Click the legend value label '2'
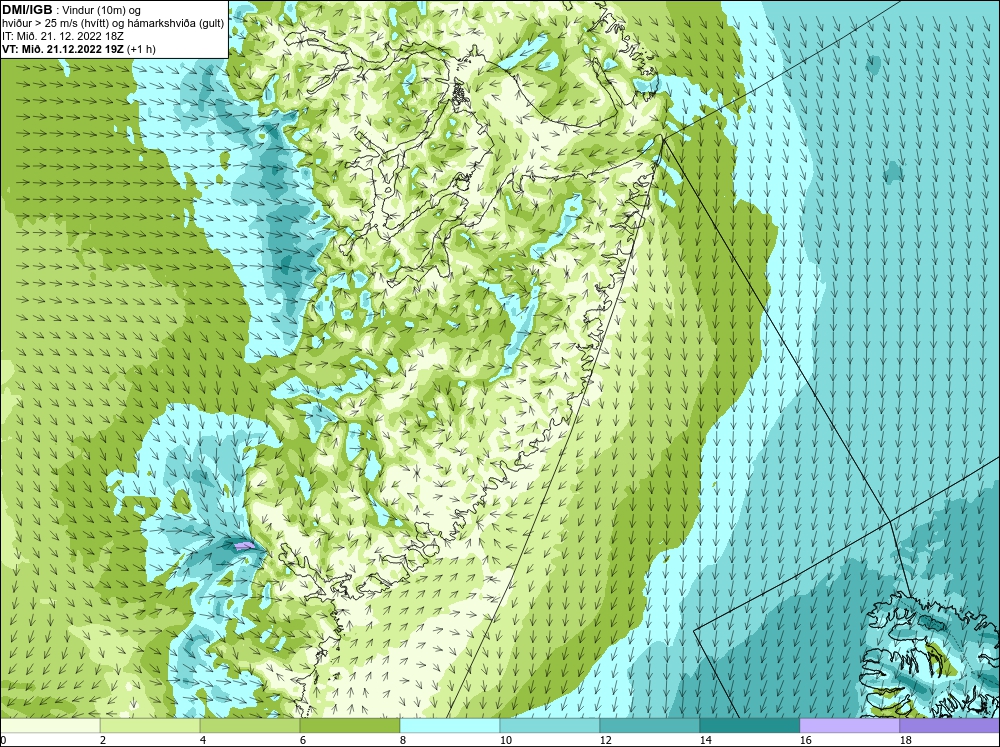1000x747 pixels. tap(103, 740)
